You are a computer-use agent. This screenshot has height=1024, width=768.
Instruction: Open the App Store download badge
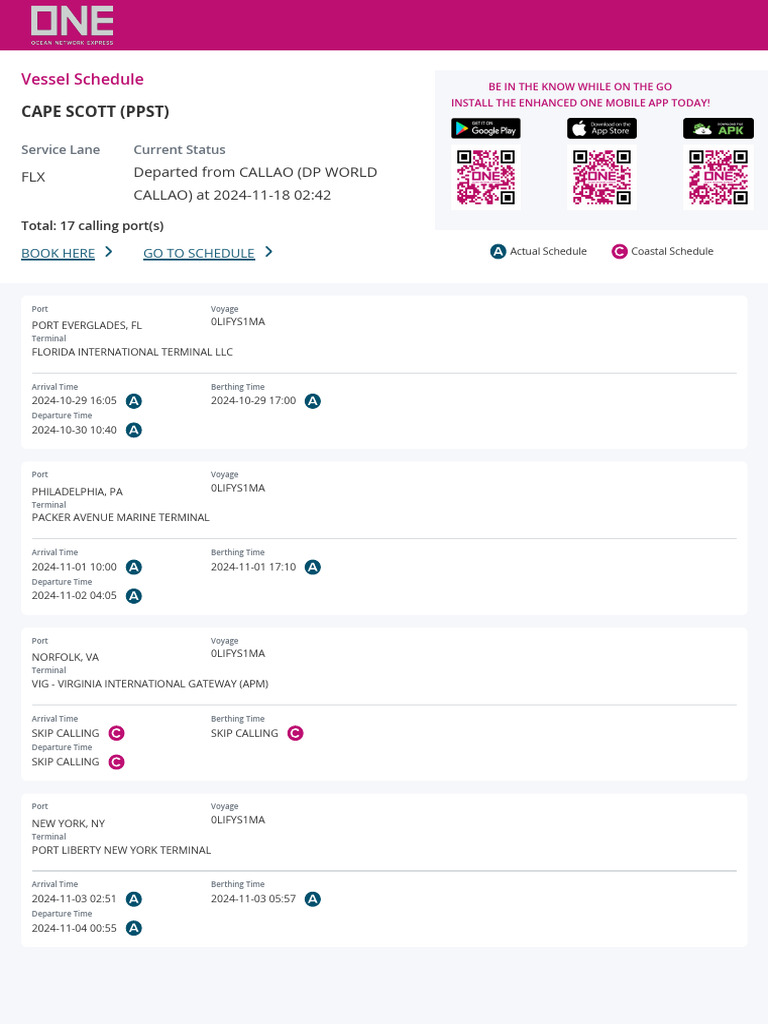pos(602,129)
